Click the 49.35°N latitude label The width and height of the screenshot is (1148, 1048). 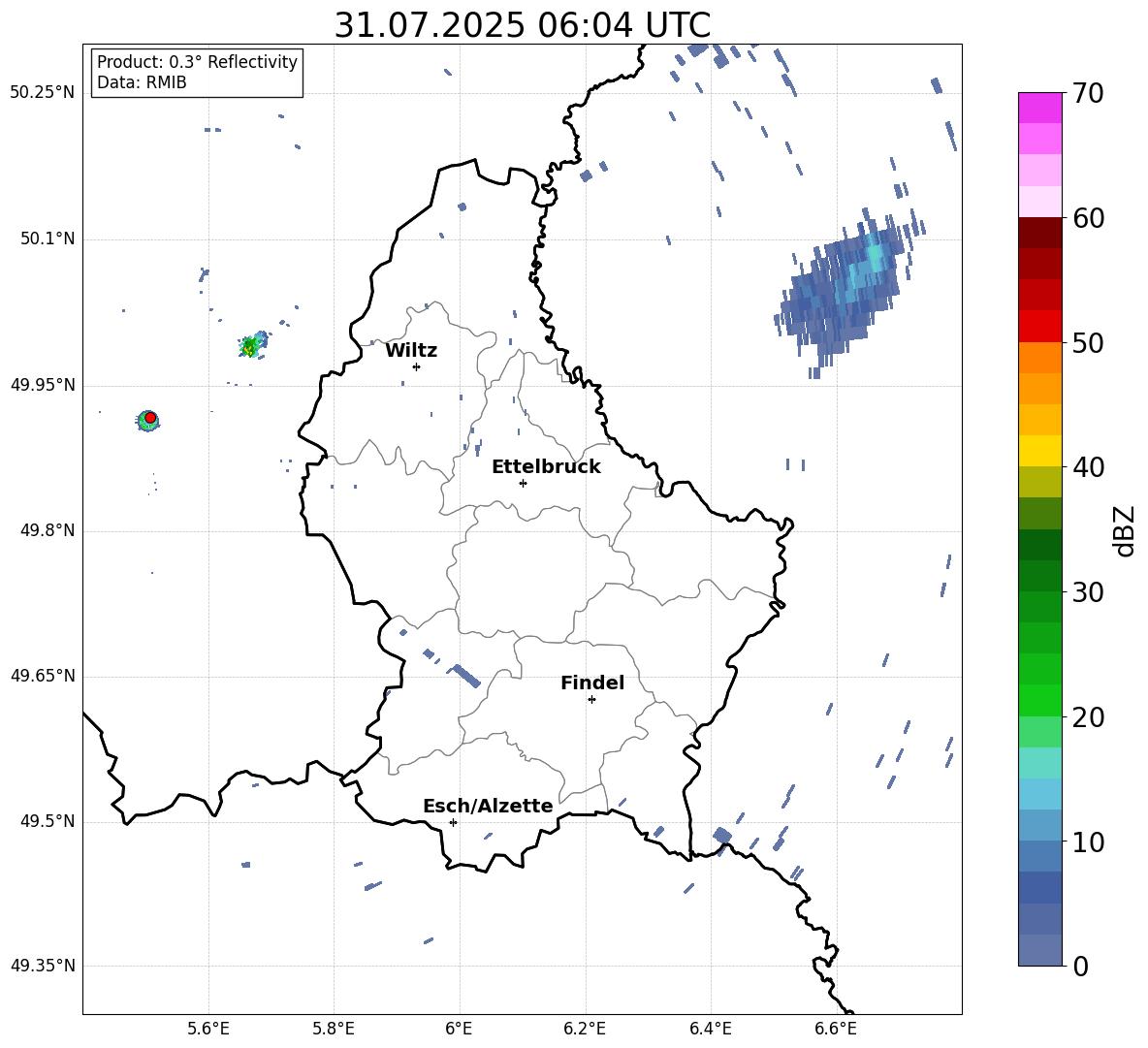click(x=43, y=966)
